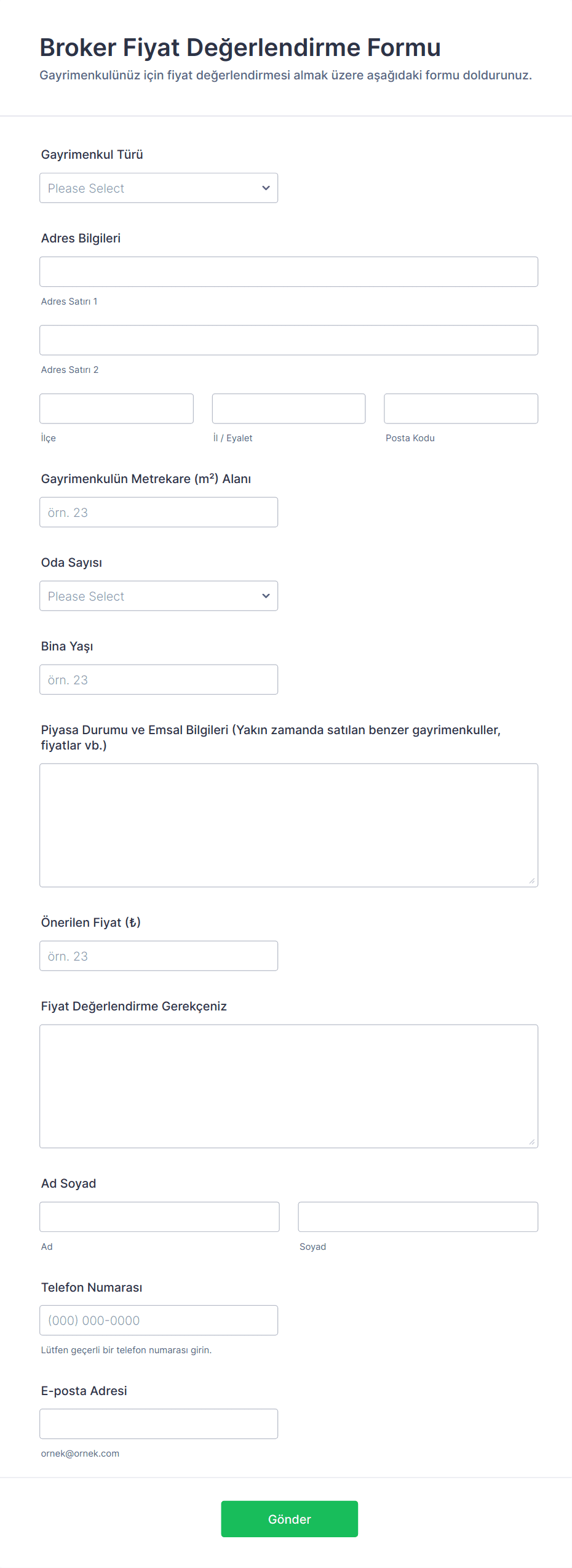Focus the Soyad last name field
This screenshot has height=1568, width=572.
418,1217
